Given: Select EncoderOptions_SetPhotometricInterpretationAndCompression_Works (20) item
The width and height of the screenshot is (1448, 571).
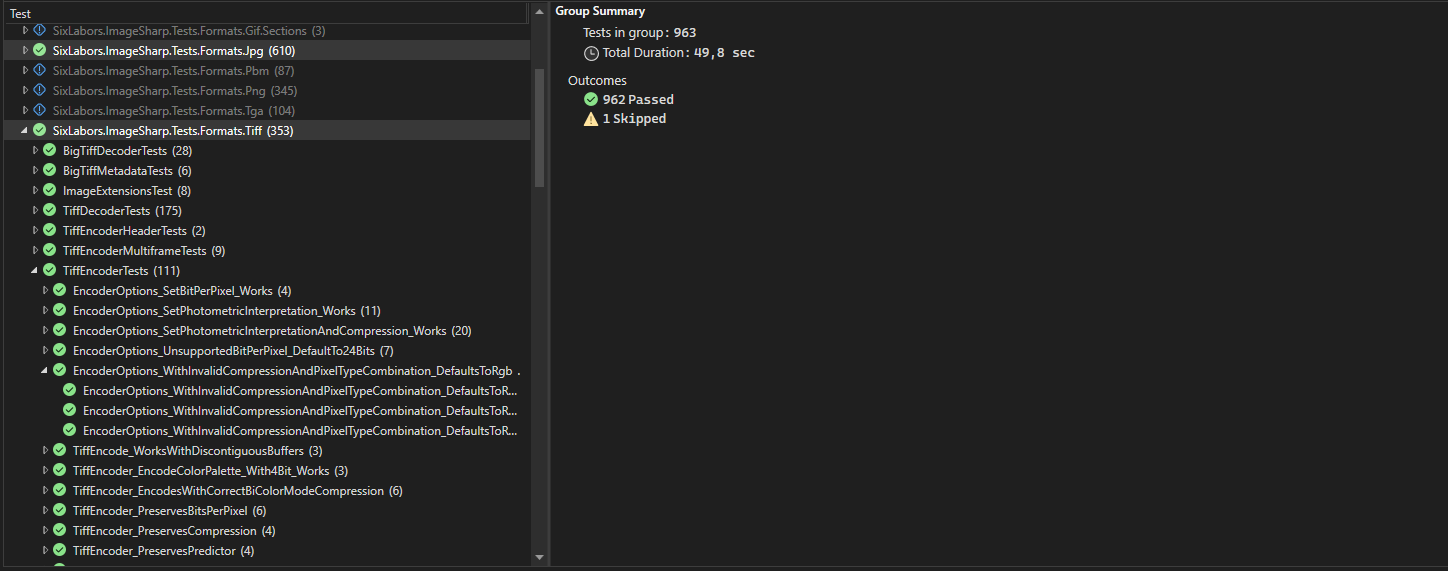Looking at the screenshot, I should pyautogui.click(x=272, y=330).
